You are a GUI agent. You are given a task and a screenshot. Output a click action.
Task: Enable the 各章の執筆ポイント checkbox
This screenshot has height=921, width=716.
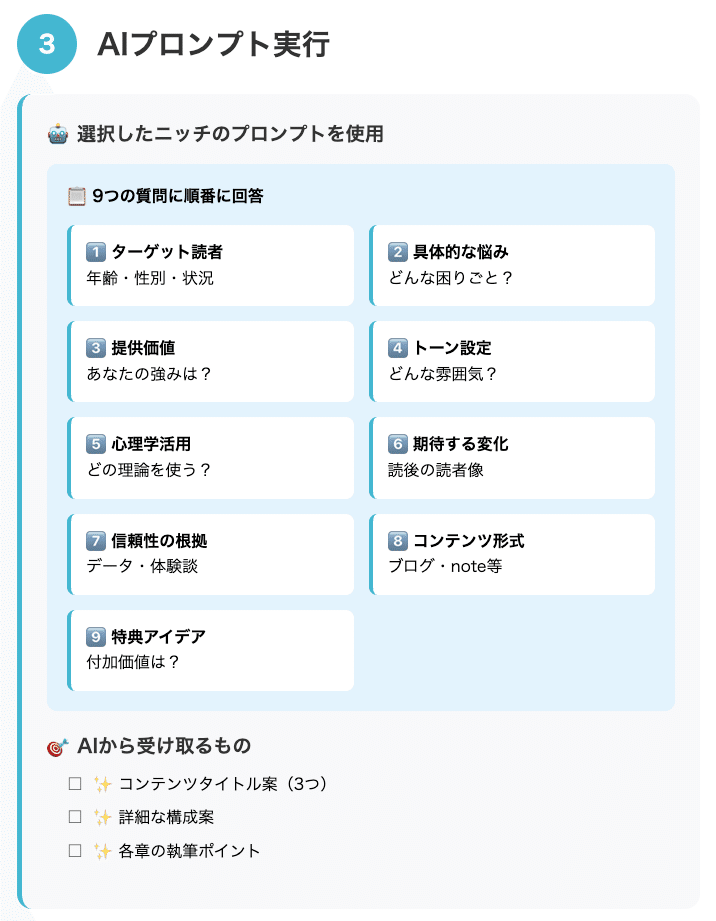pyautogui.click(x=75, y=851)
